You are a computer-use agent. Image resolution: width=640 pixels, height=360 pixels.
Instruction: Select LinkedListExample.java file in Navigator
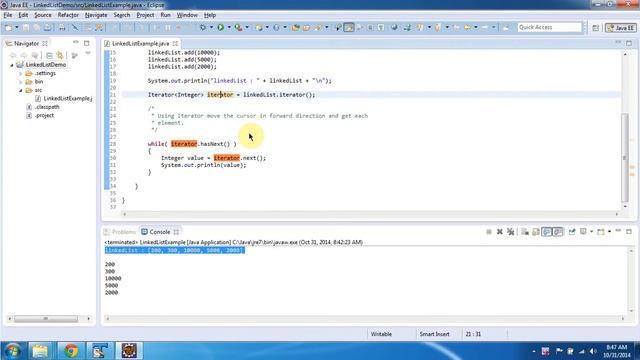64,98
